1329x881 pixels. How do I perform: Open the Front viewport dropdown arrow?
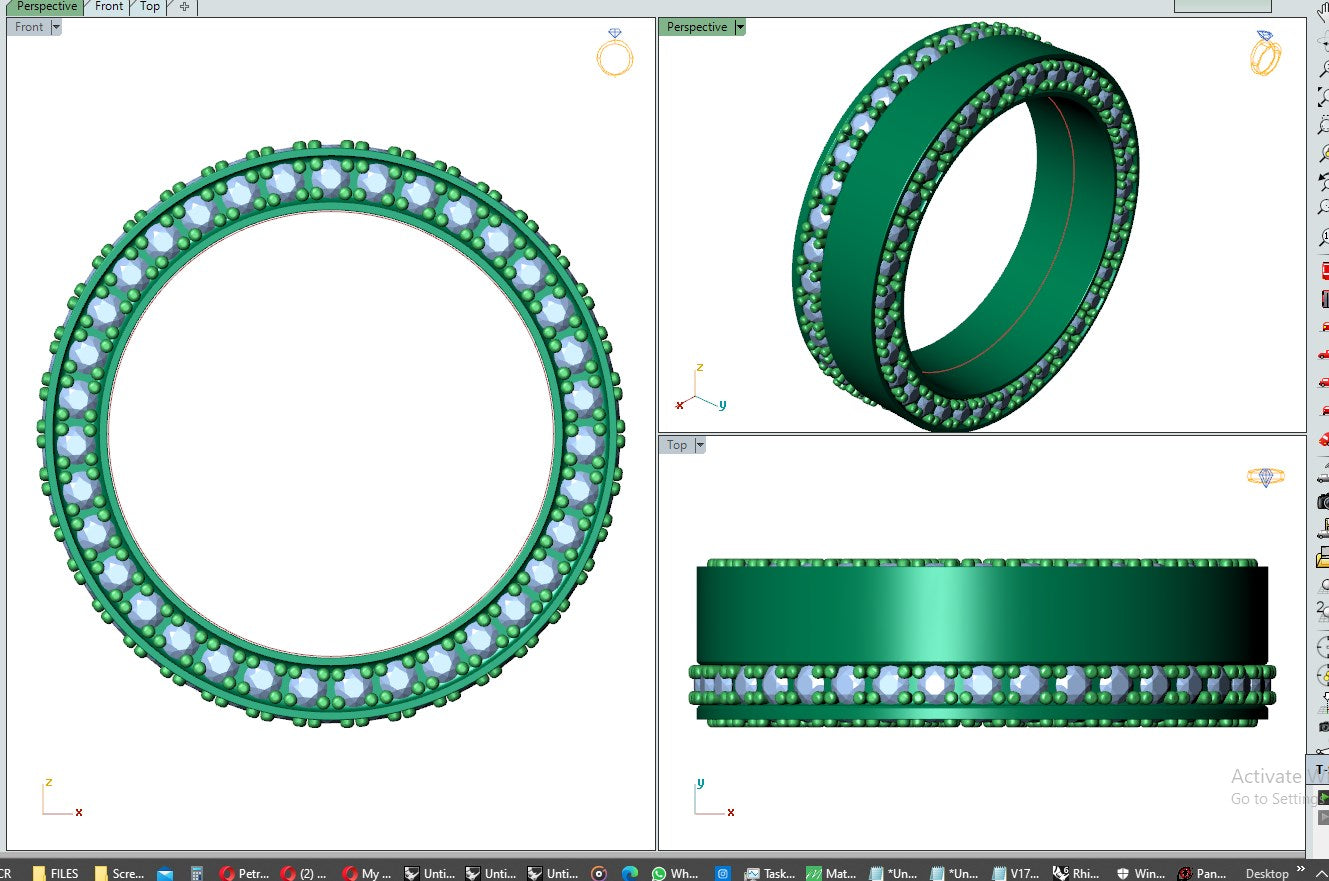pos(56,27)
